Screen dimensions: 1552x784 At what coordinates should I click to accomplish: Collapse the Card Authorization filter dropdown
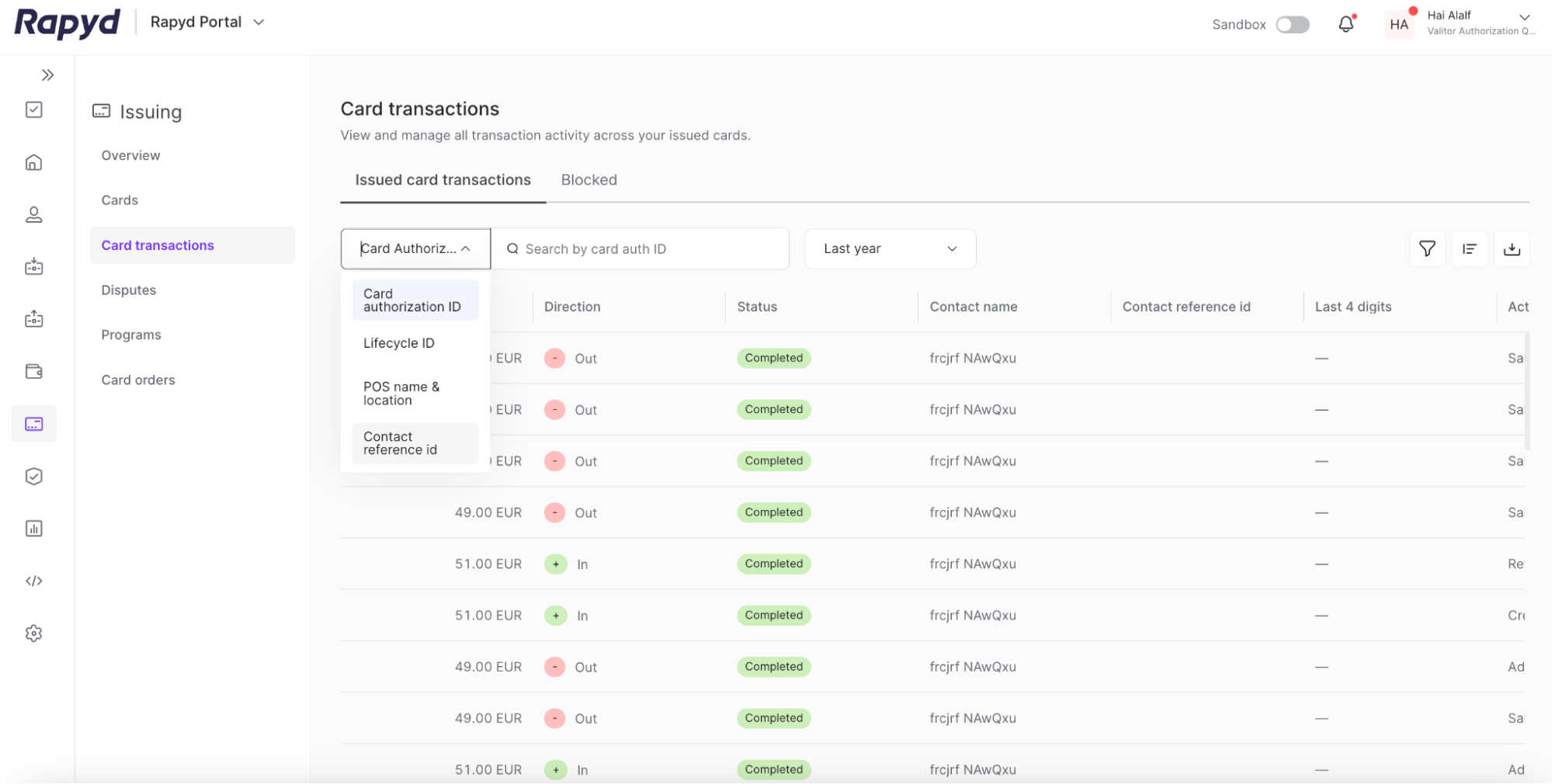point(415,248)
